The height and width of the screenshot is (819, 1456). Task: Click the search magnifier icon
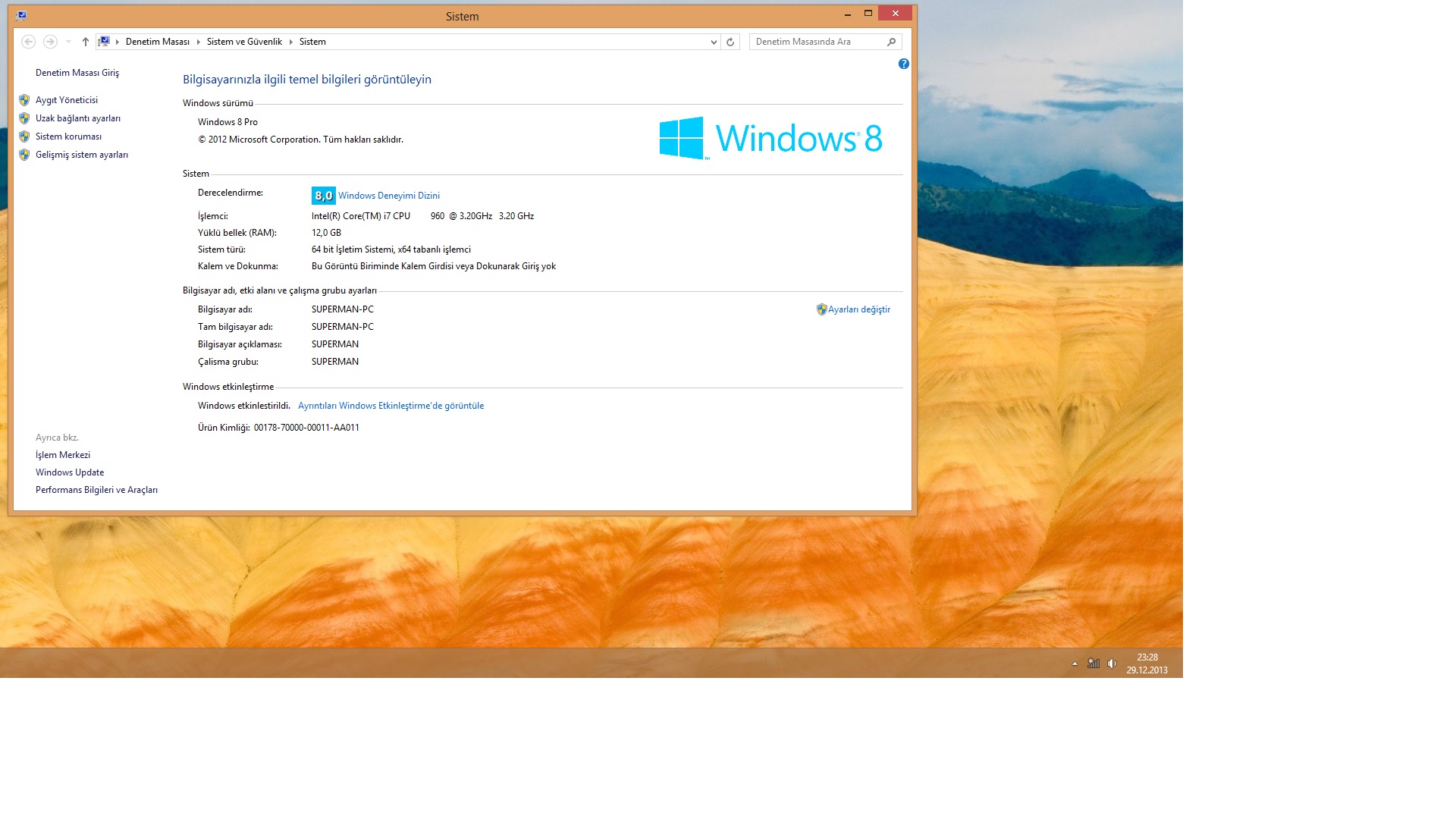pyautogui.click(x=892, y=42)
